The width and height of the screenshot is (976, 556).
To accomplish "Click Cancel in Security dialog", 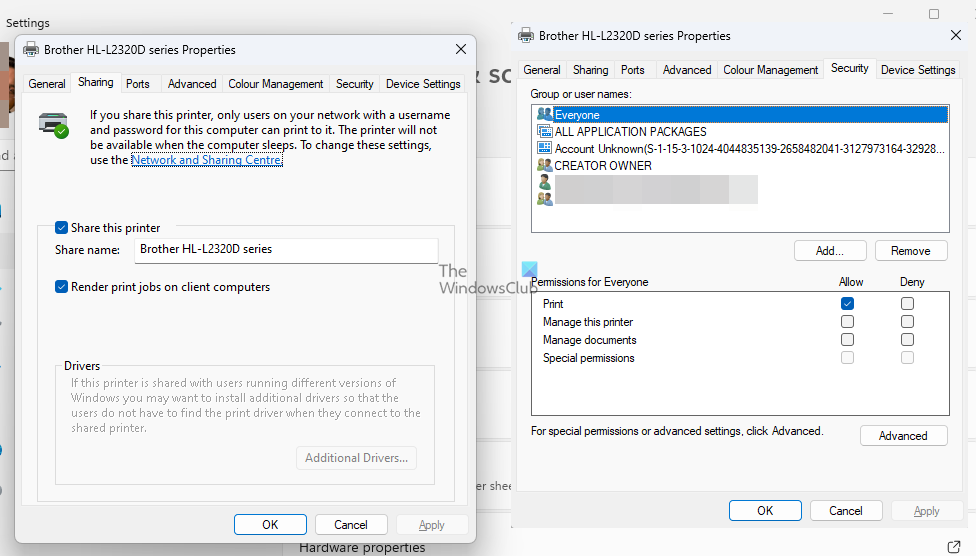I will click(846, 511).
